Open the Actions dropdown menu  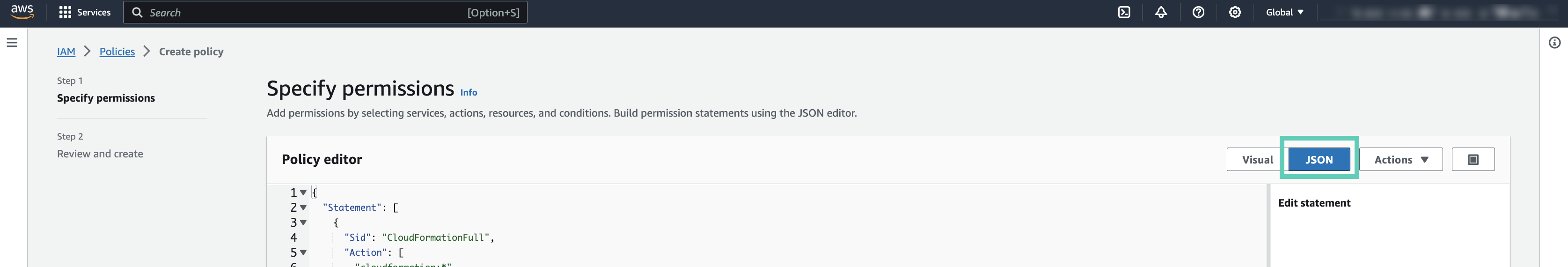(x=1400, y=160)
